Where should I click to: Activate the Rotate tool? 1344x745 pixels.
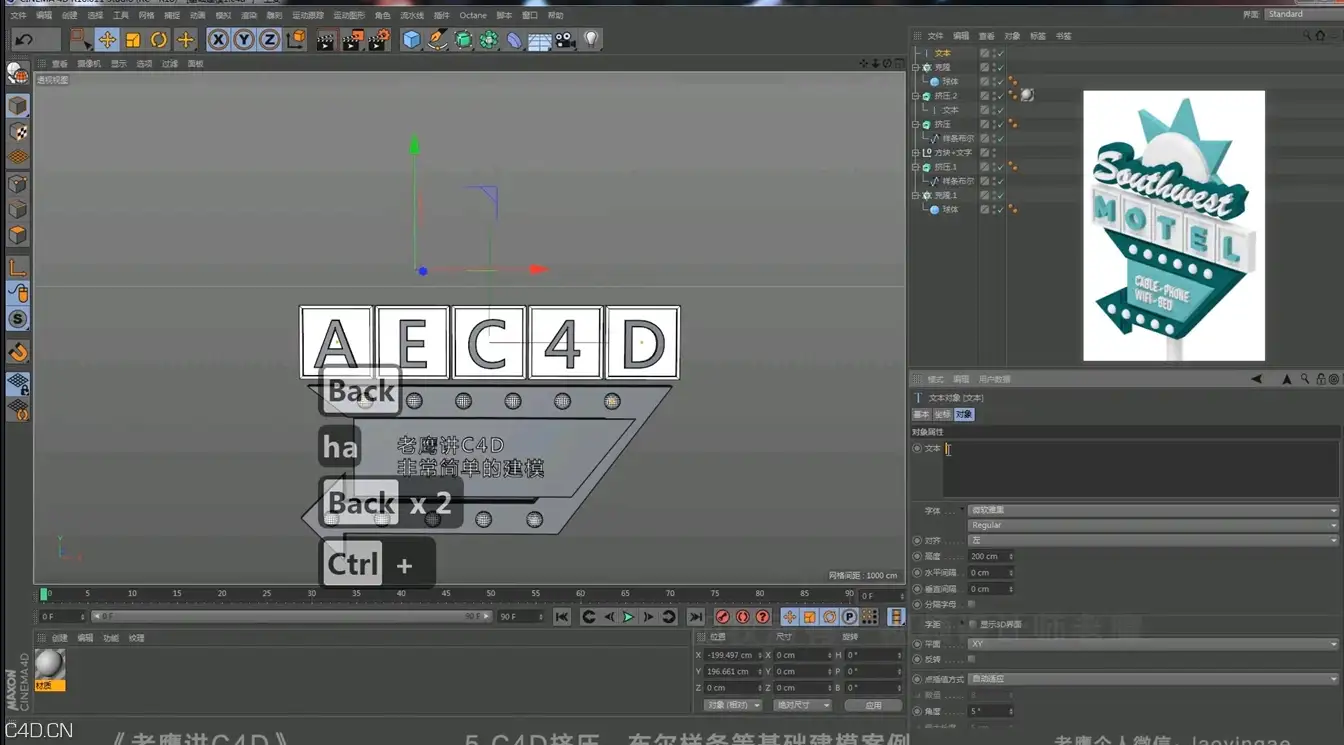159,40
